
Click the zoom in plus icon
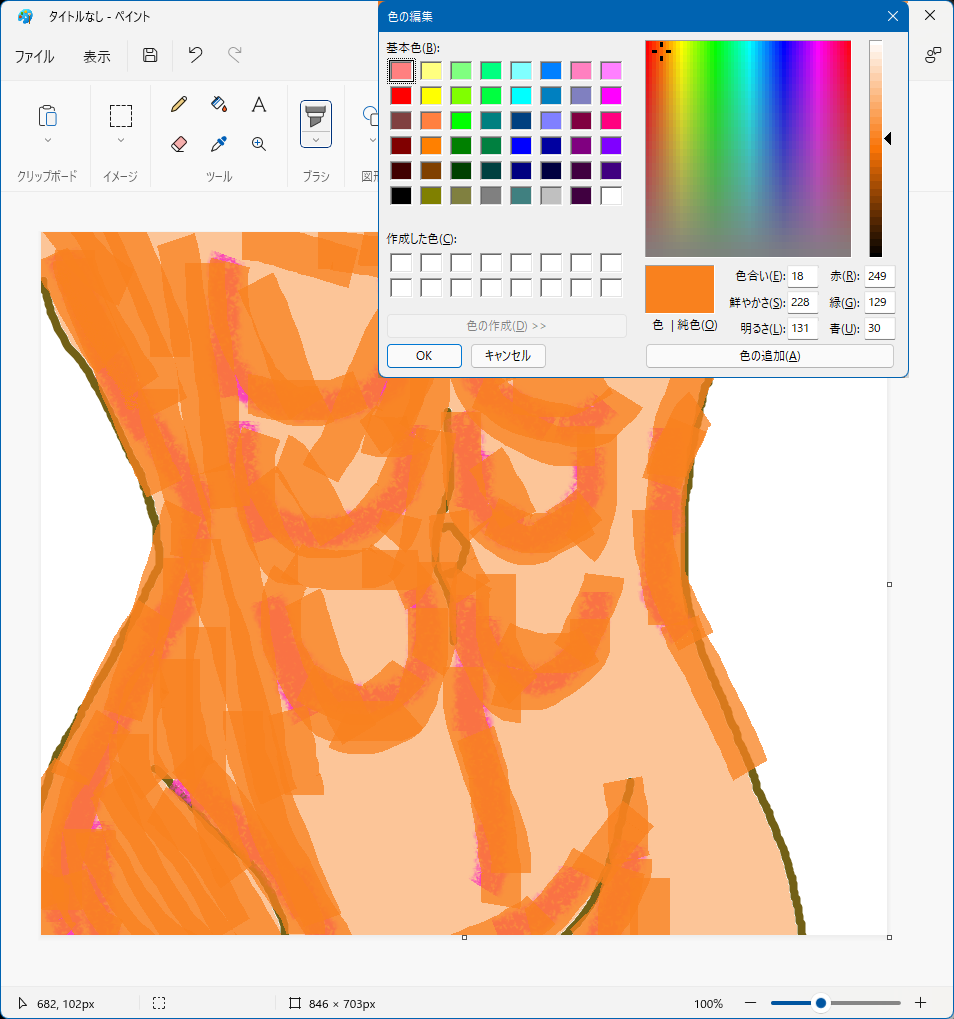(x=921, y=1003)
